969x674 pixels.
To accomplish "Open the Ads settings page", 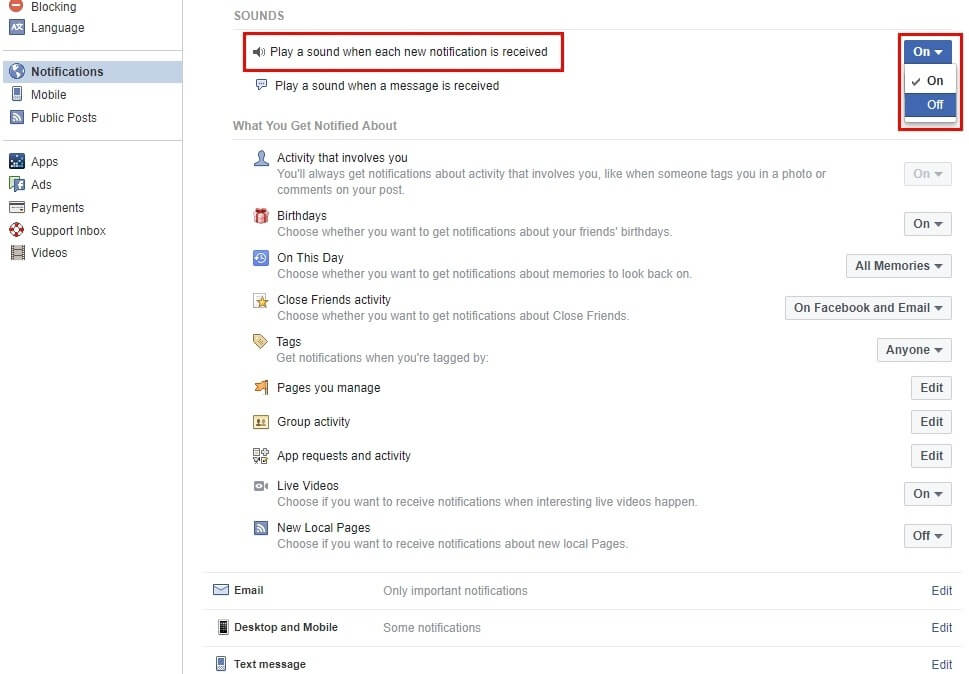I will 41,184.
